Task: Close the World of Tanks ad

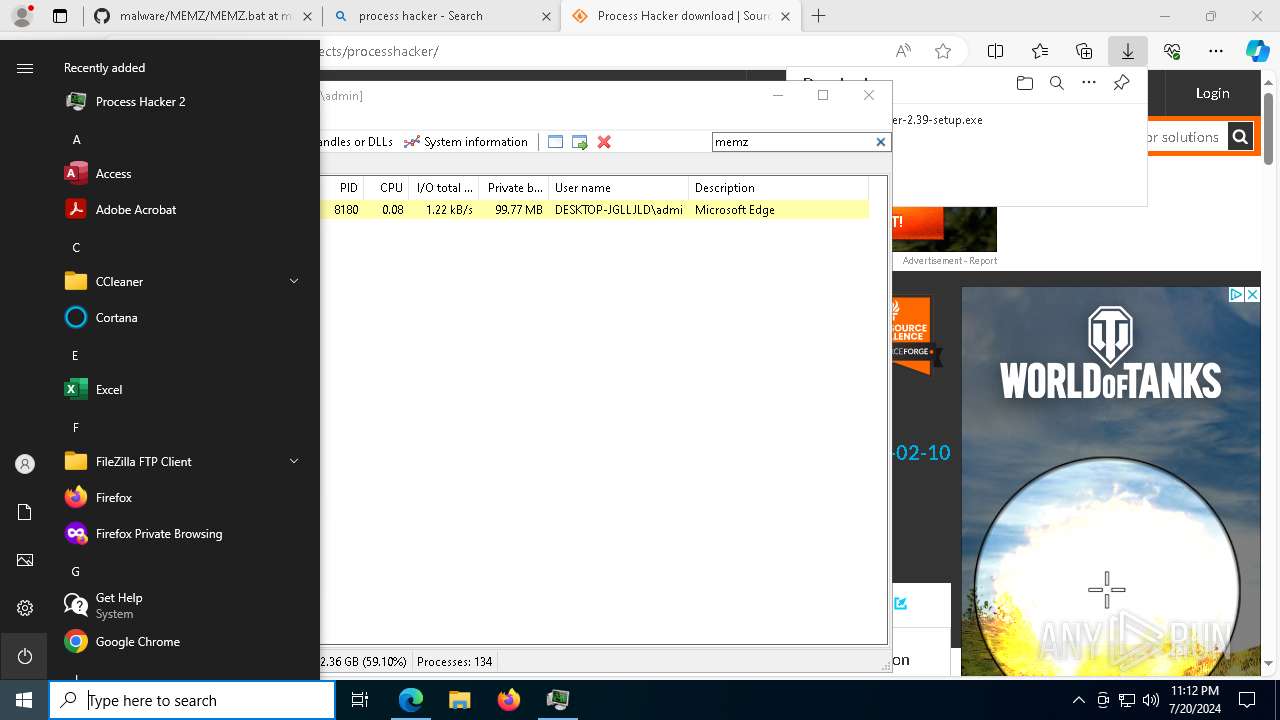Action: coord(1252,295)
